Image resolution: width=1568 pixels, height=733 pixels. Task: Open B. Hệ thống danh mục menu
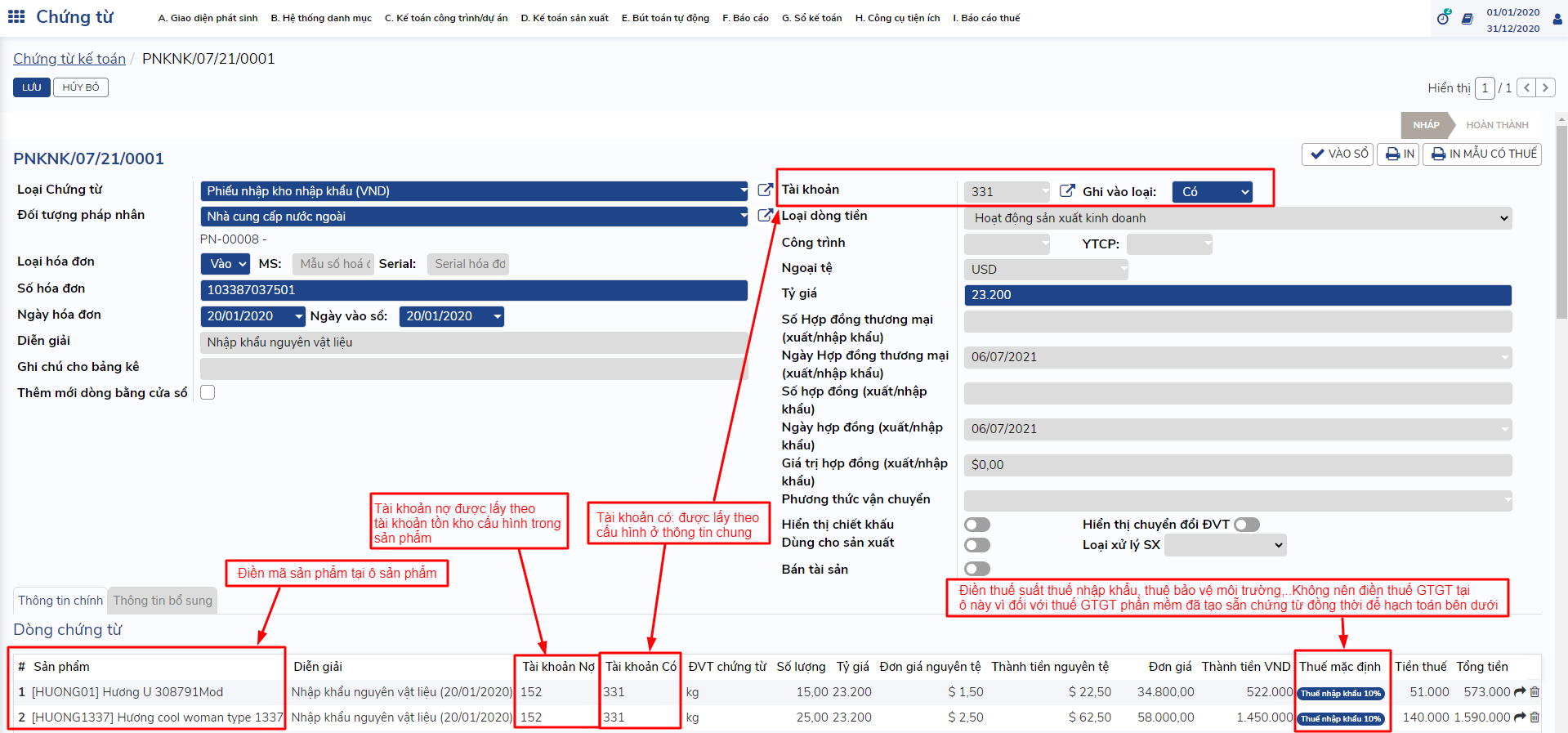321,18
